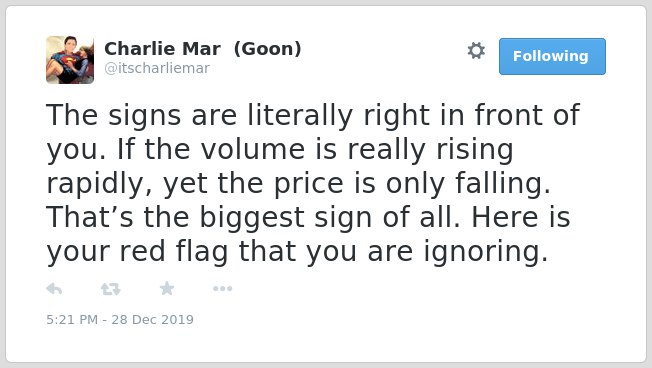Click the tweet line 'That's the biggest sign'
This screenshot has height=368, width=652.
[308, 217]
